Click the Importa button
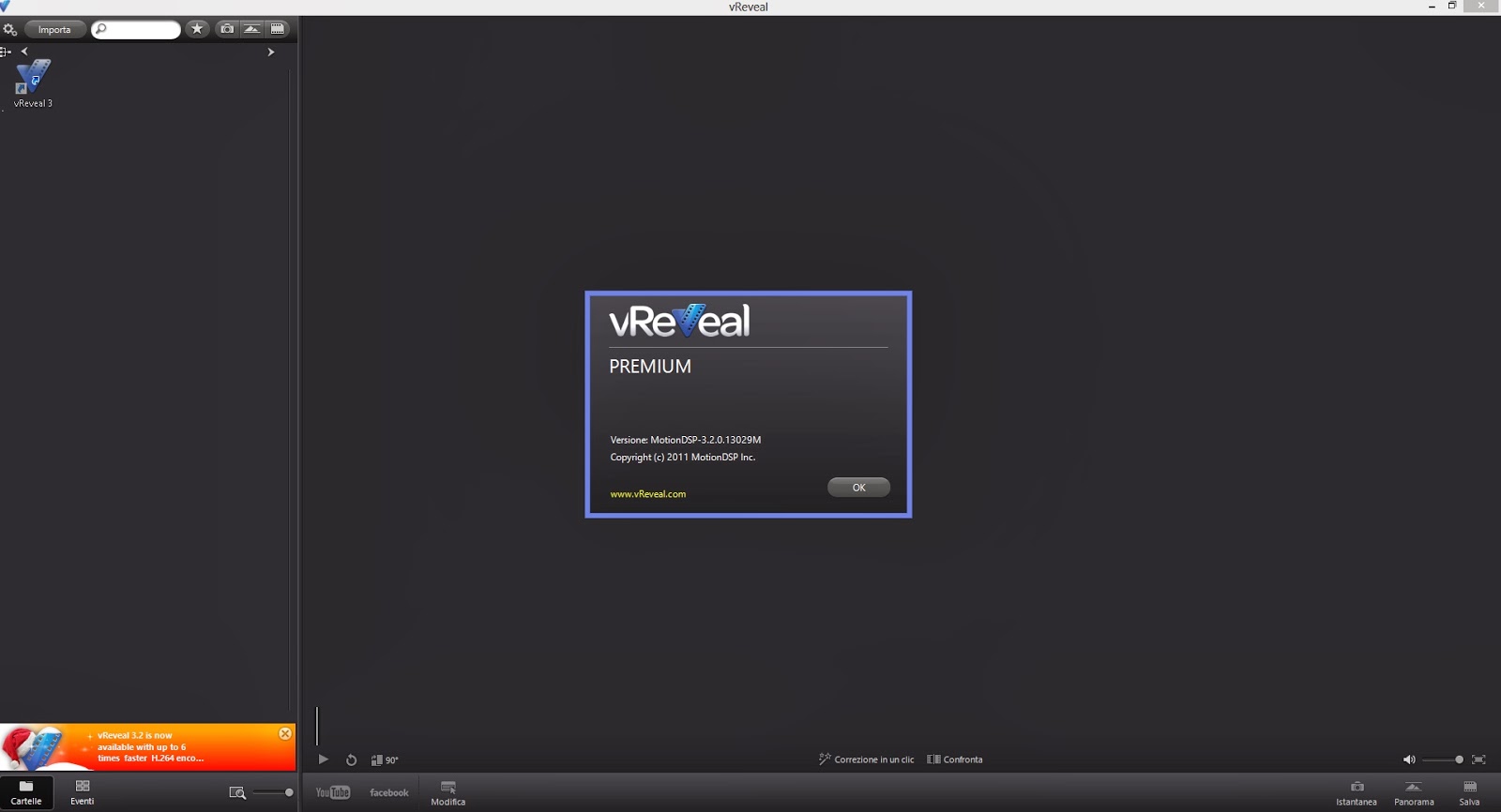This screenshot has height=812, width=1501. tap(54, 29)
